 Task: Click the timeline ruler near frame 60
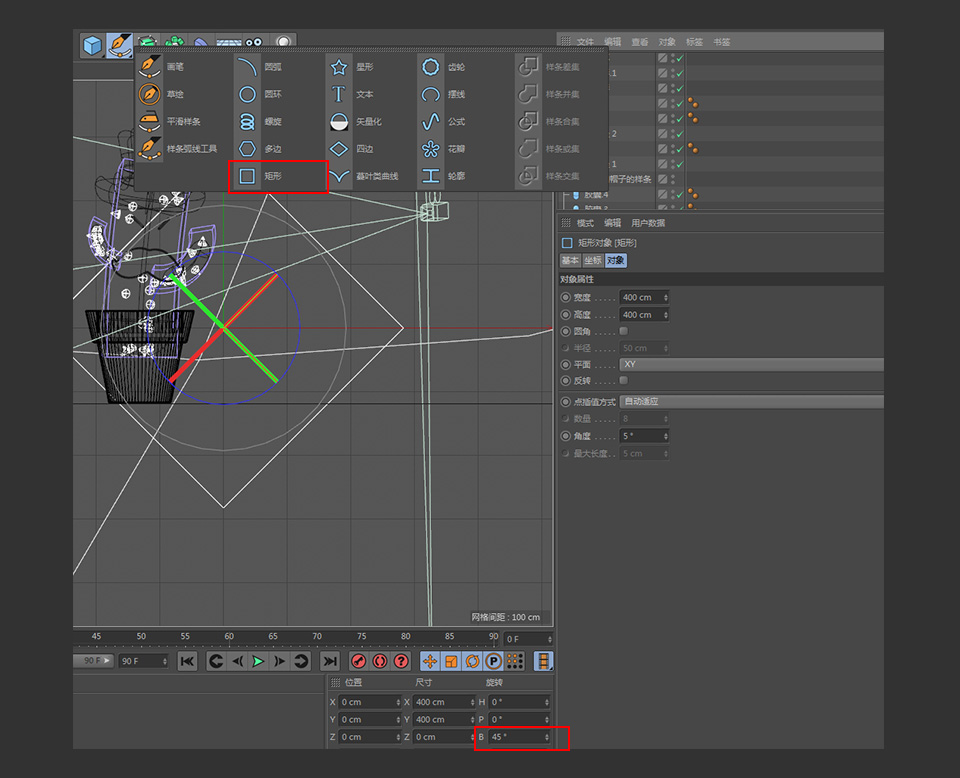click(x=228, y=637)
